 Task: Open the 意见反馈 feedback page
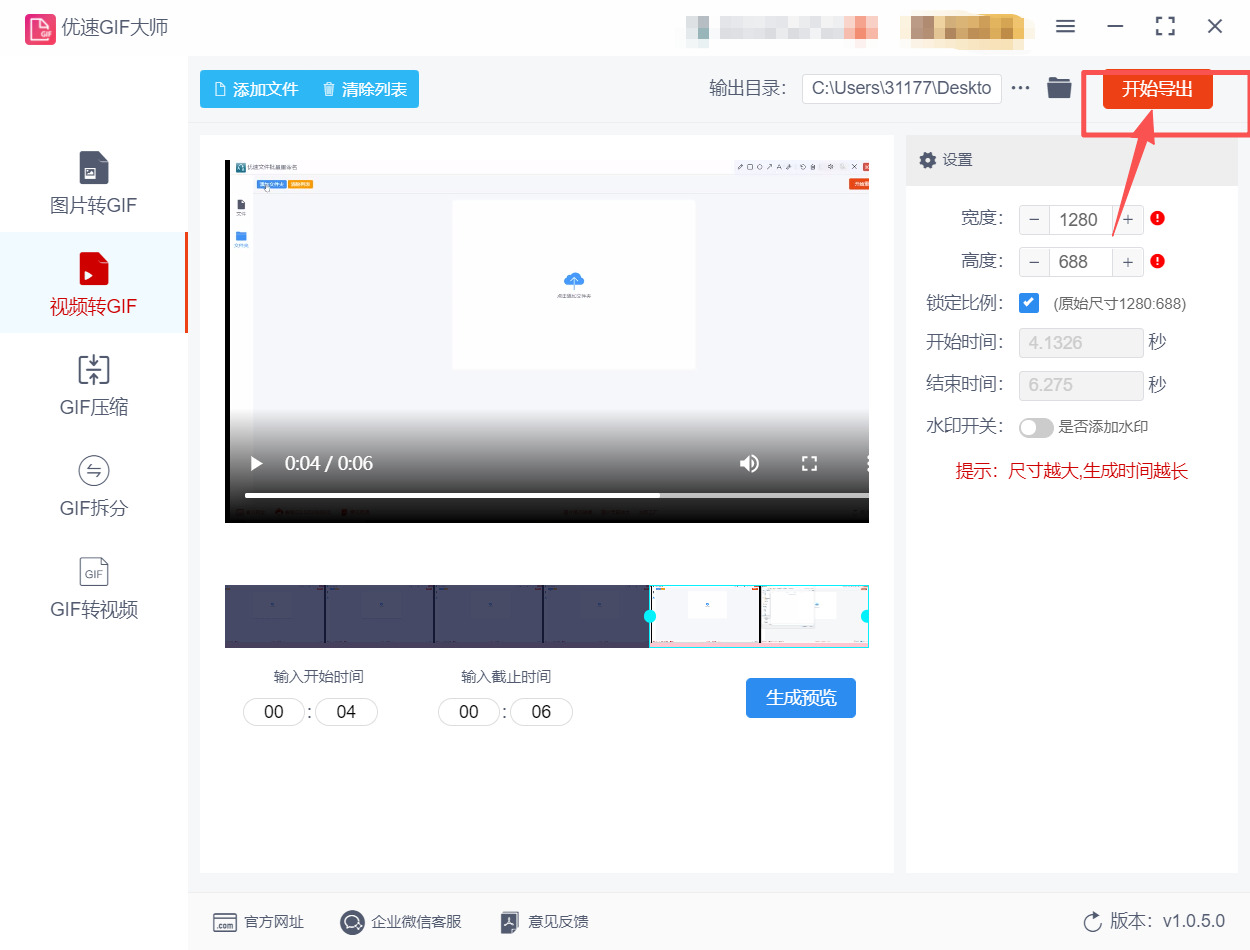tap(543, 922)
